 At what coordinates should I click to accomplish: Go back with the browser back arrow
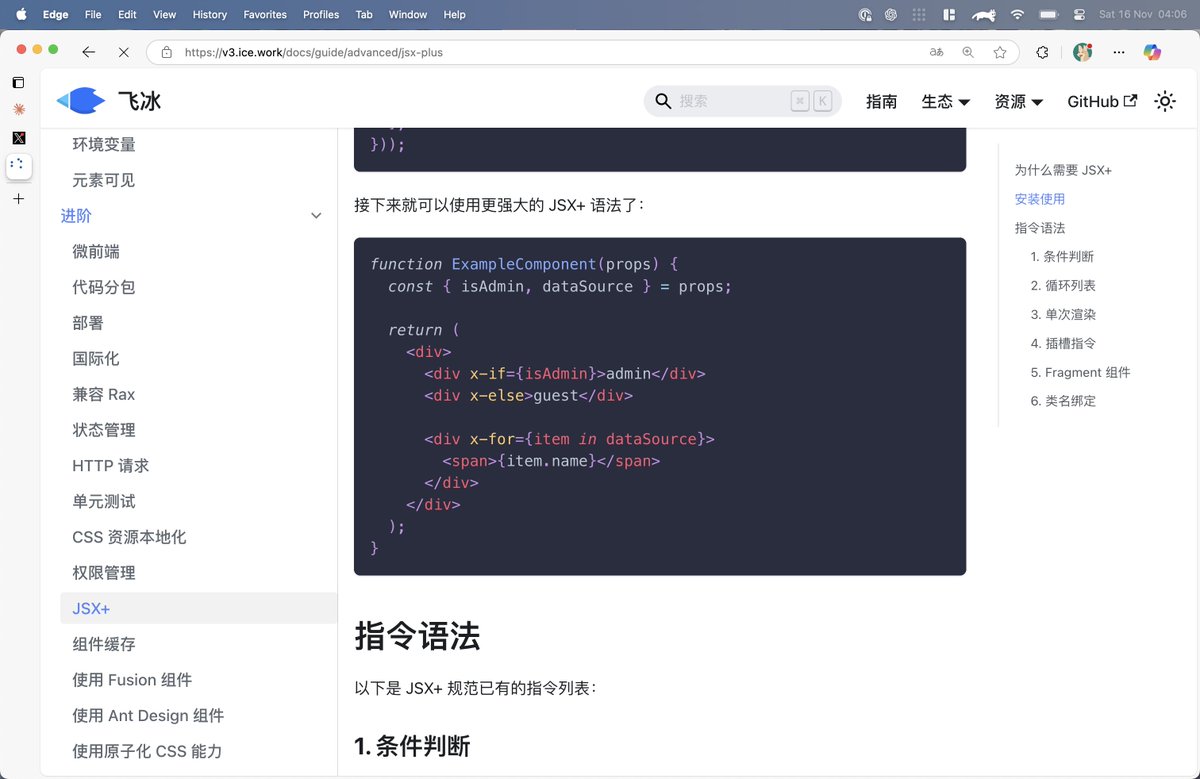tap(89, 52)
